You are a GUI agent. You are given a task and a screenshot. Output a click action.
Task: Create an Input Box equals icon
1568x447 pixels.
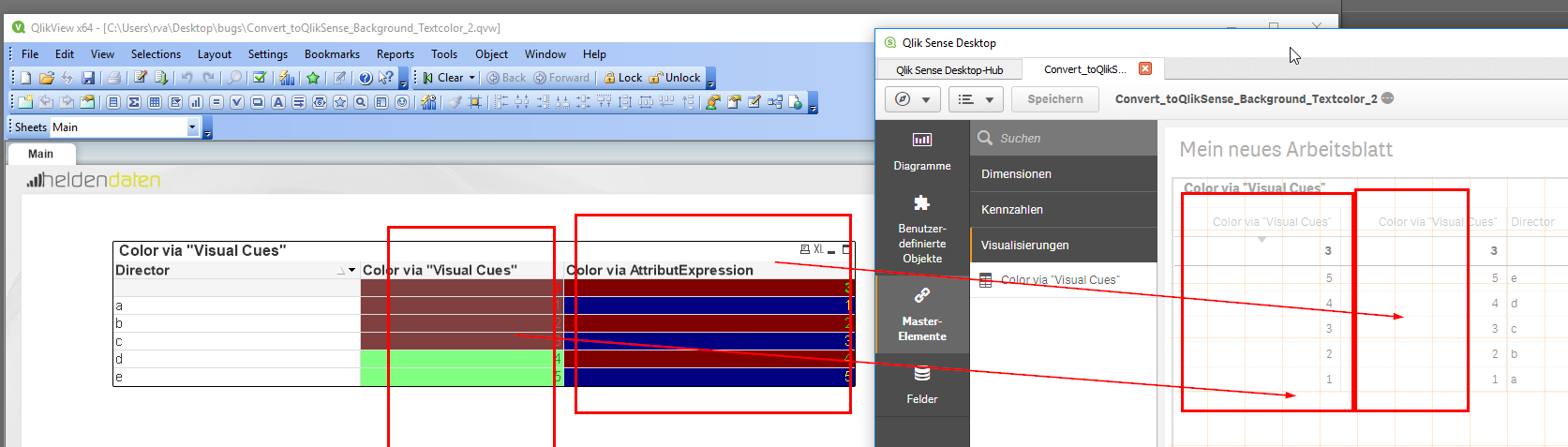(217, 102)
